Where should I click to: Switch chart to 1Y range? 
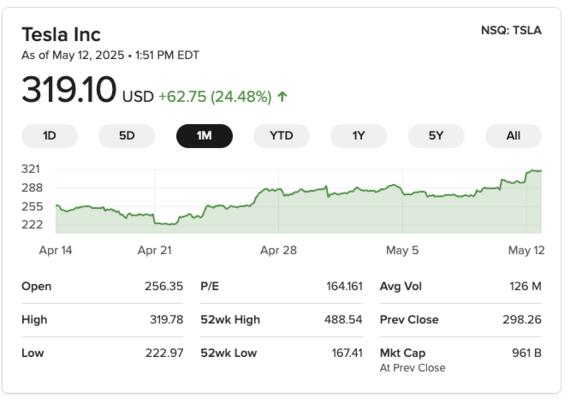point(358,136)
